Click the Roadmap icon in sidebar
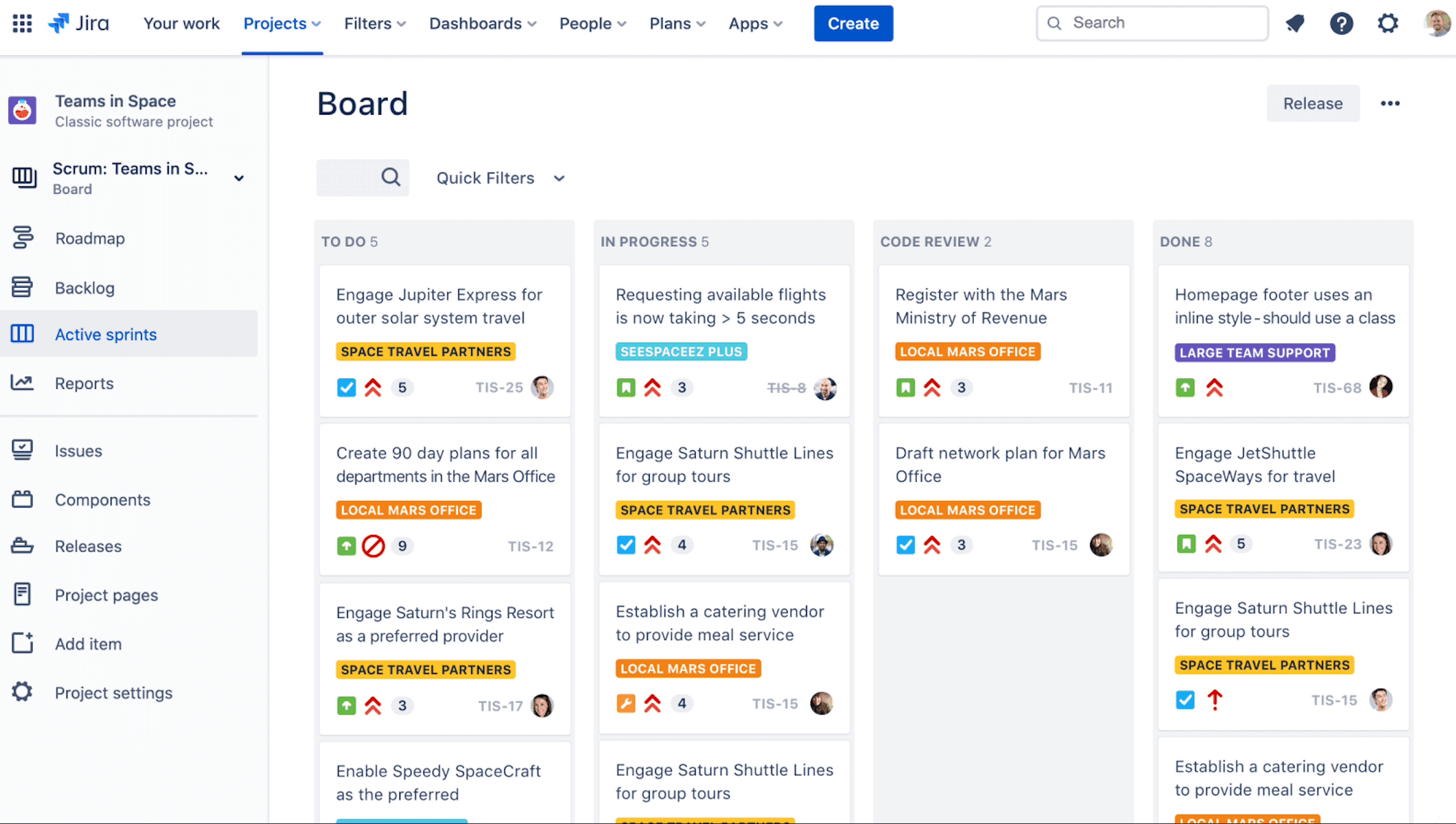The image size is (1456, 824). [22, 237]
